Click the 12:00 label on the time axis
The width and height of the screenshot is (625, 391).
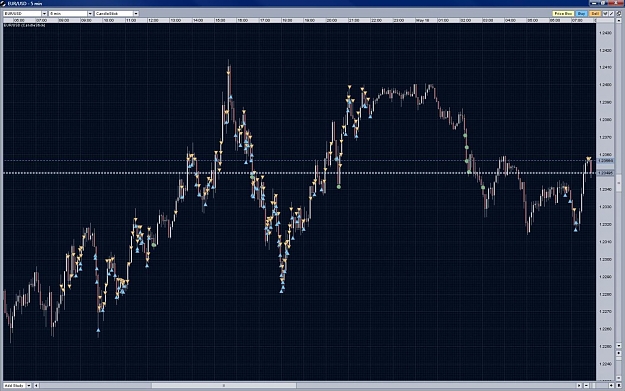pyautogui.click(x=153, y=20)
